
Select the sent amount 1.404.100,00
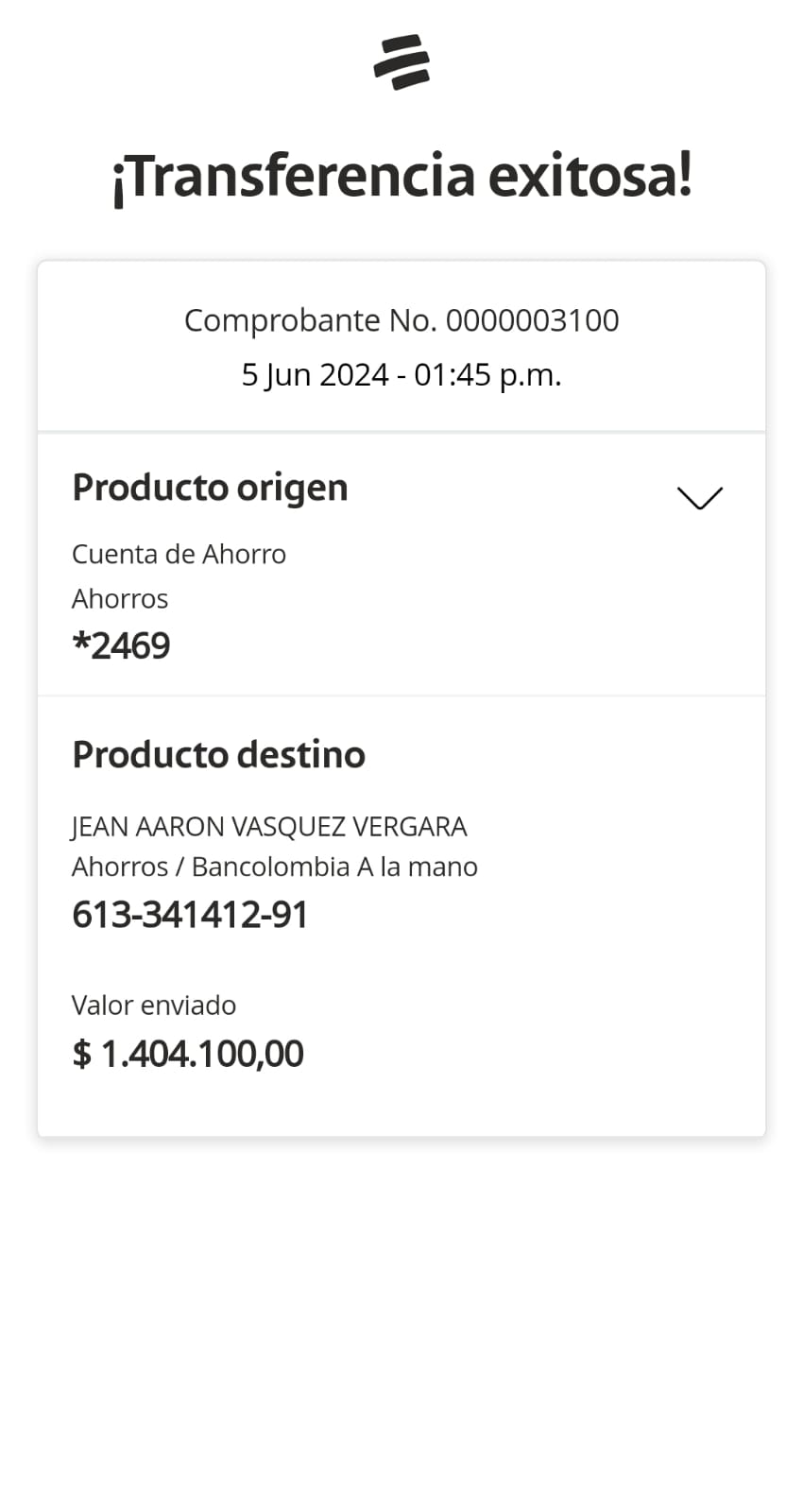pyautogui.click(x=202, y=1055)
